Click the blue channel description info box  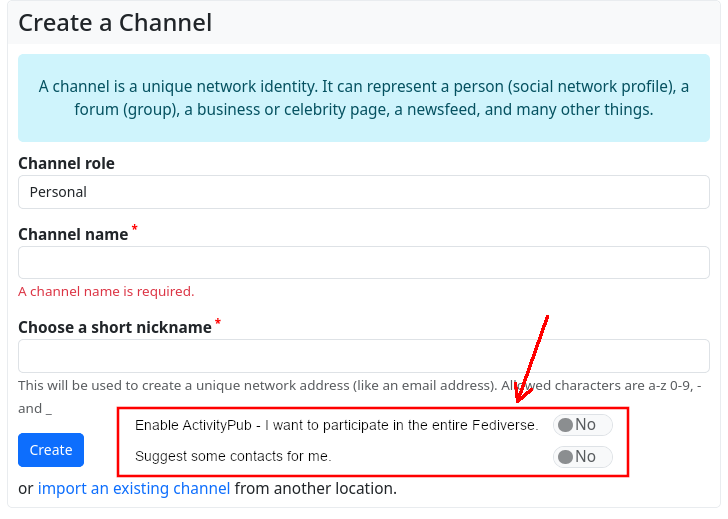tap(363, 98)
